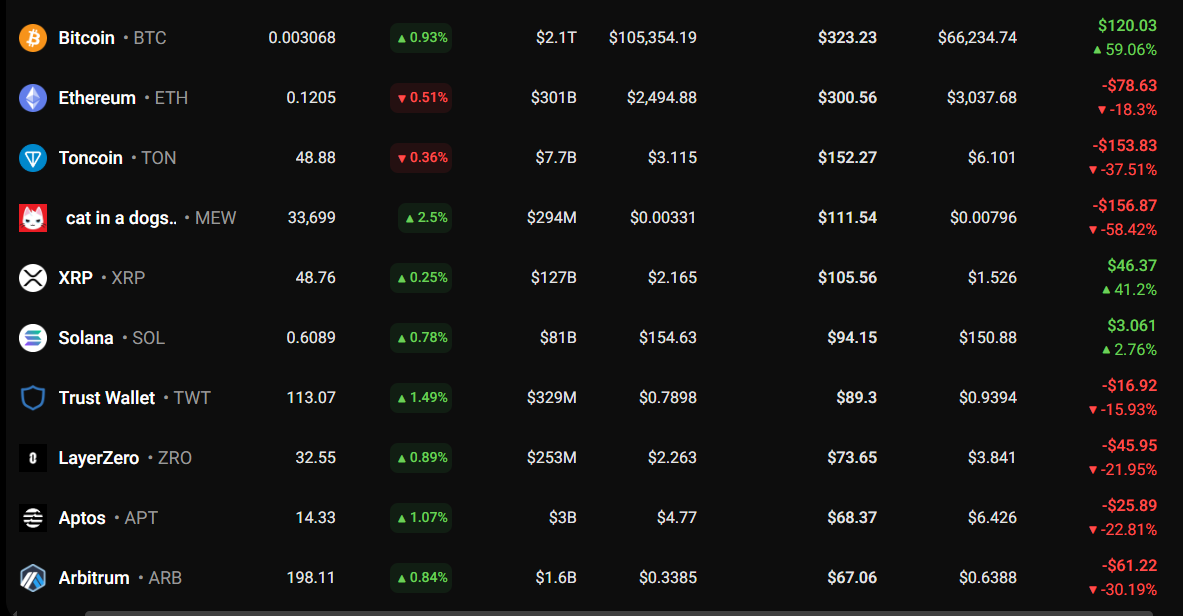Open the Ethereum asset name link

[97, 98]
